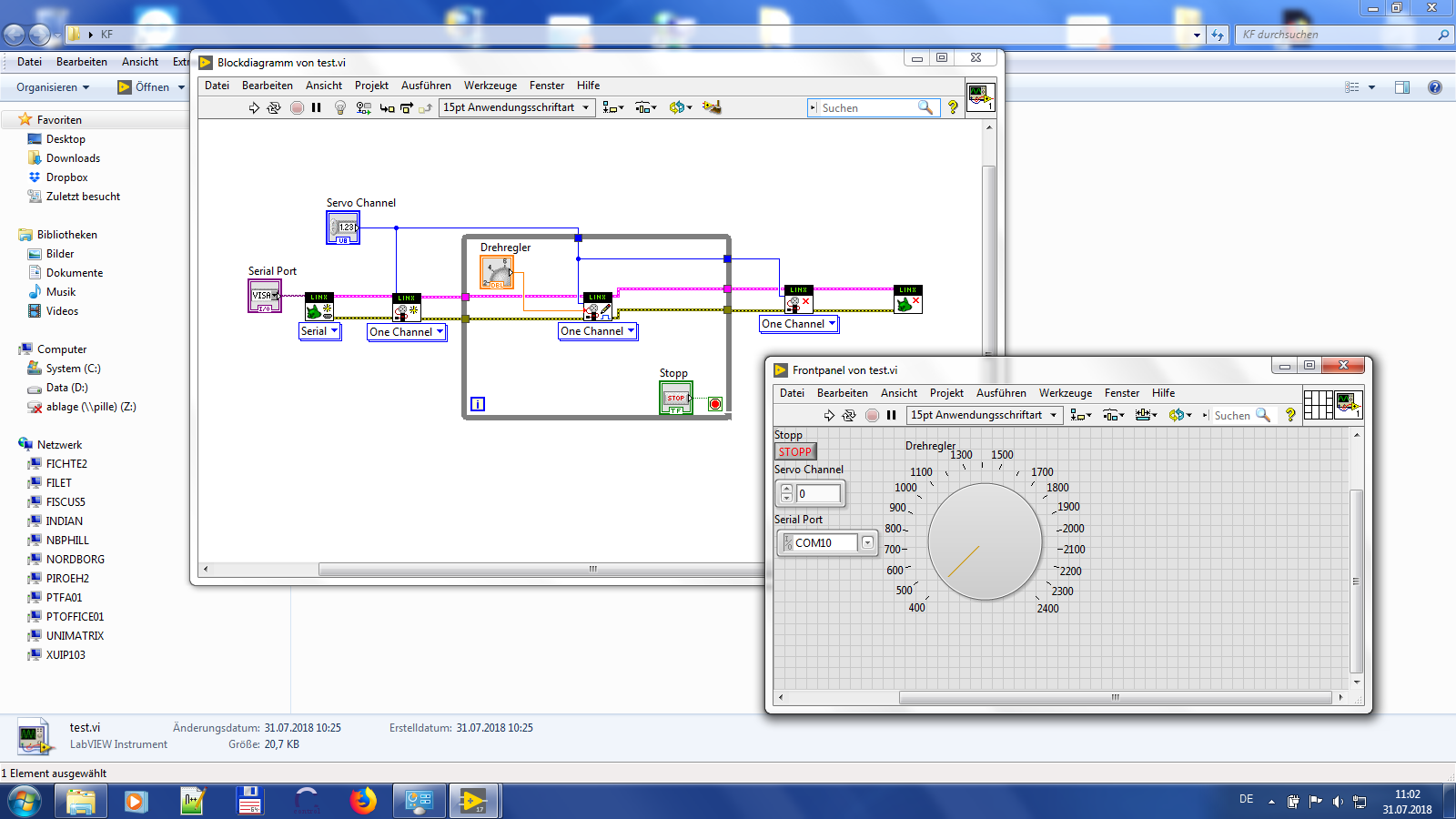The width and height of the screenshot is (1456, 819).
Task: Click the Clean Up Diagram icon
Action: (712, 107)
